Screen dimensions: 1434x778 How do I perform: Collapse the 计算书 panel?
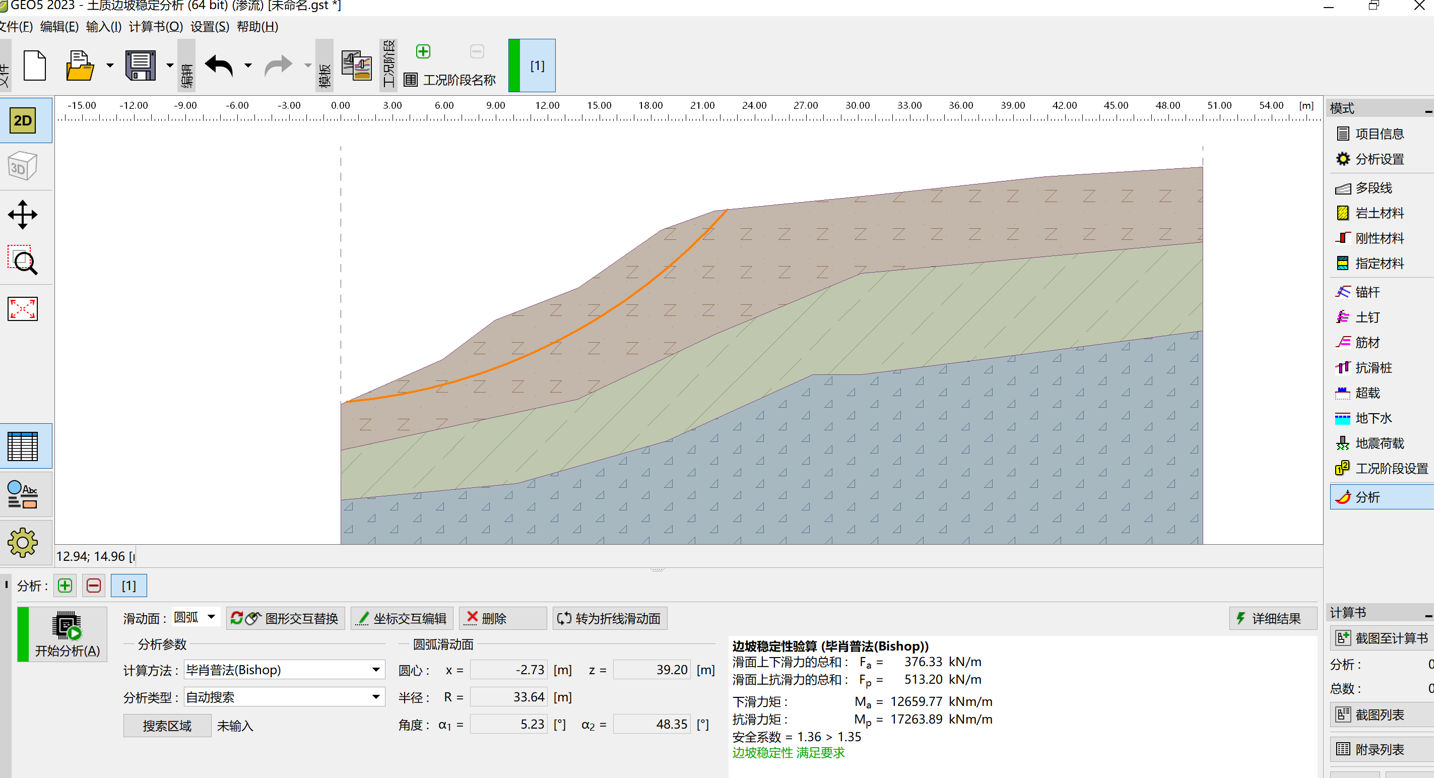coord(1428,613)
